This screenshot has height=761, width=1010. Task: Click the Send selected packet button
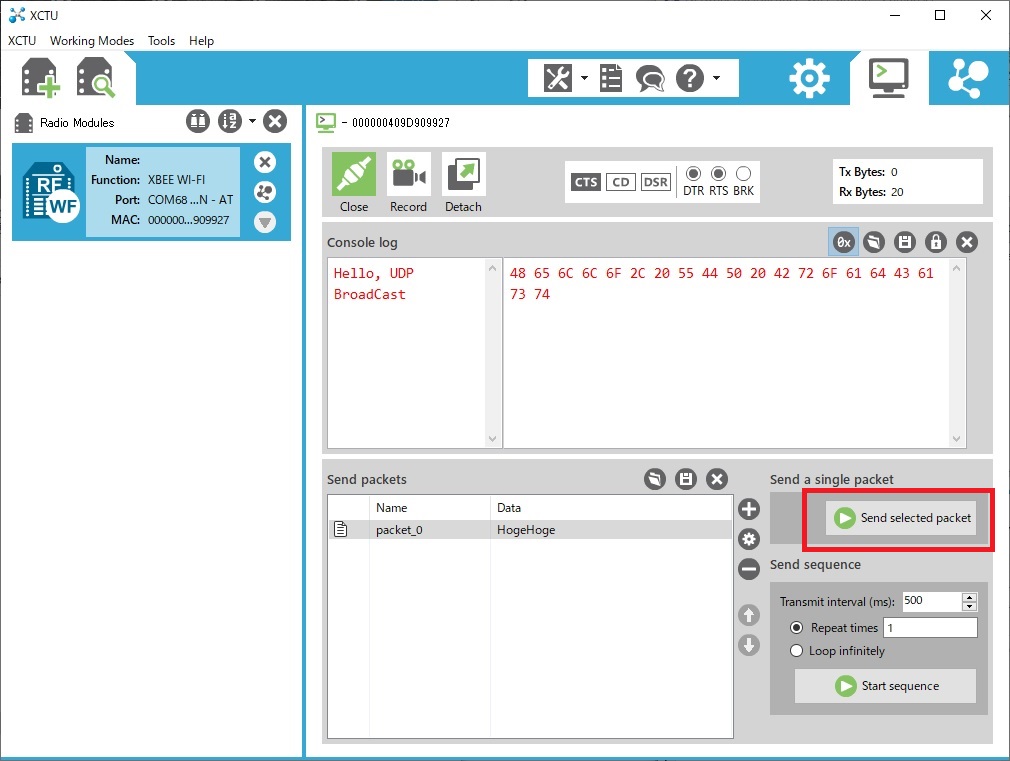coord(901,518)
